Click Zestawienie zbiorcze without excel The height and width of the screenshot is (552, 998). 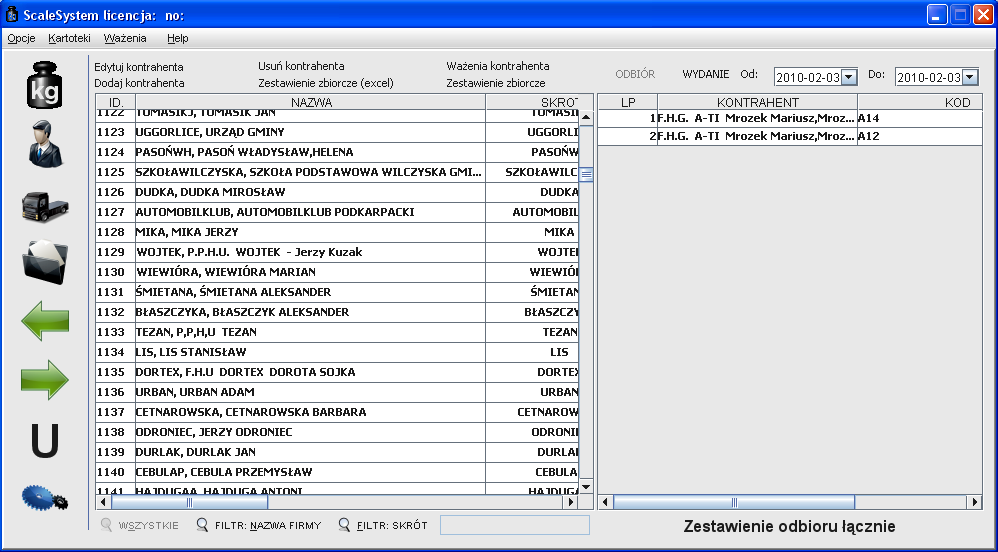pos(496,83)
